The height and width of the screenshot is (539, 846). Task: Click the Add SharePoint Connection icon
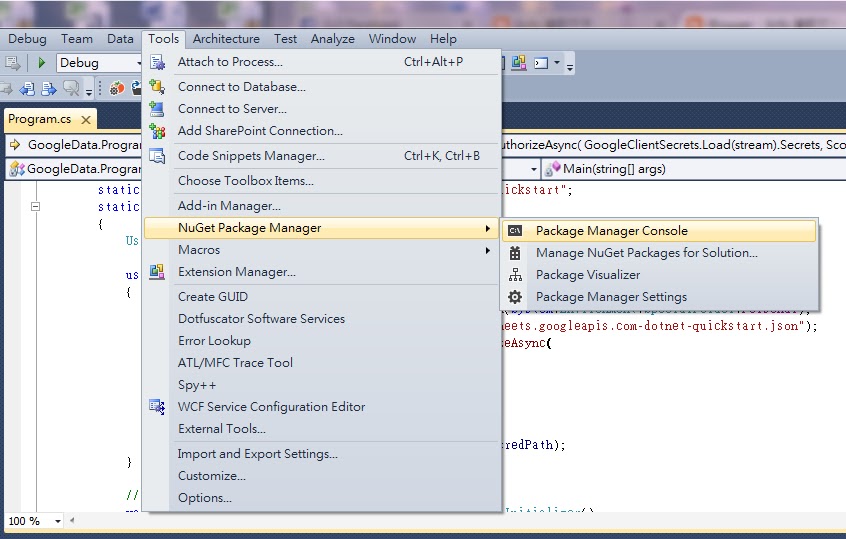coord(157,131)
